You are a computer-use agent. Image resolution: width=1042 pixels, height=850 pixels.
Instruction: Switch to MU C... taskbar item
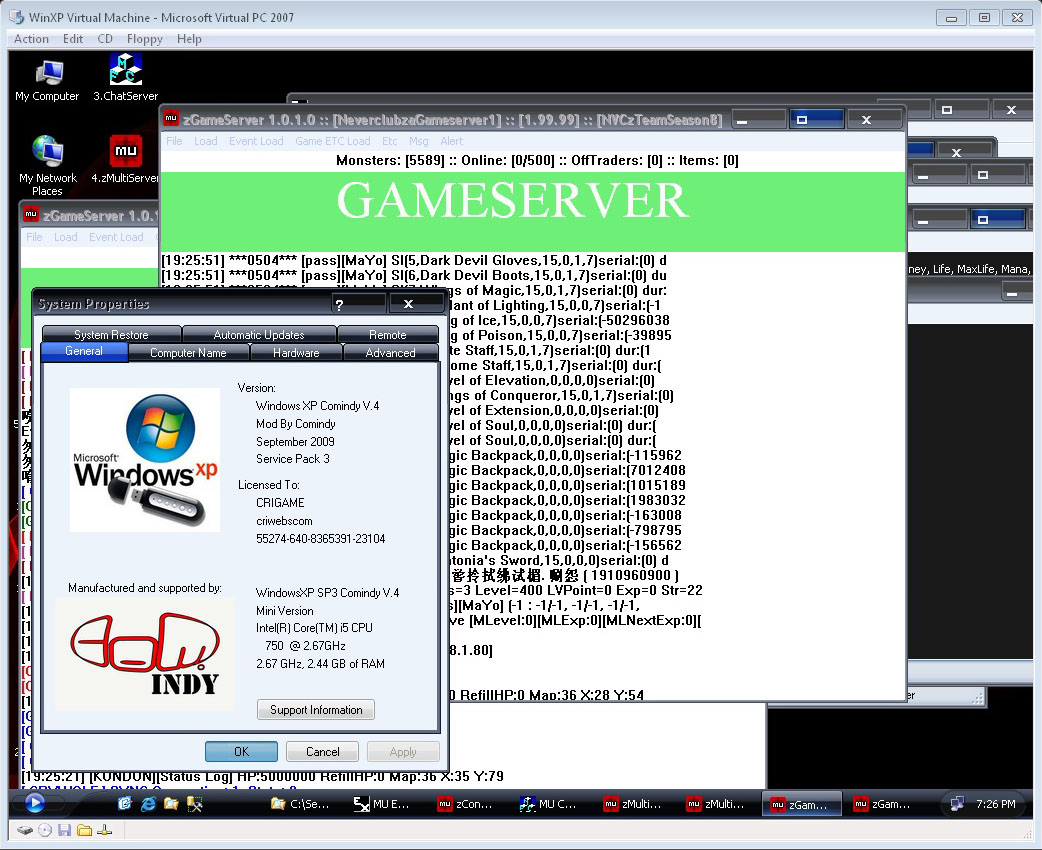point(550,804)
